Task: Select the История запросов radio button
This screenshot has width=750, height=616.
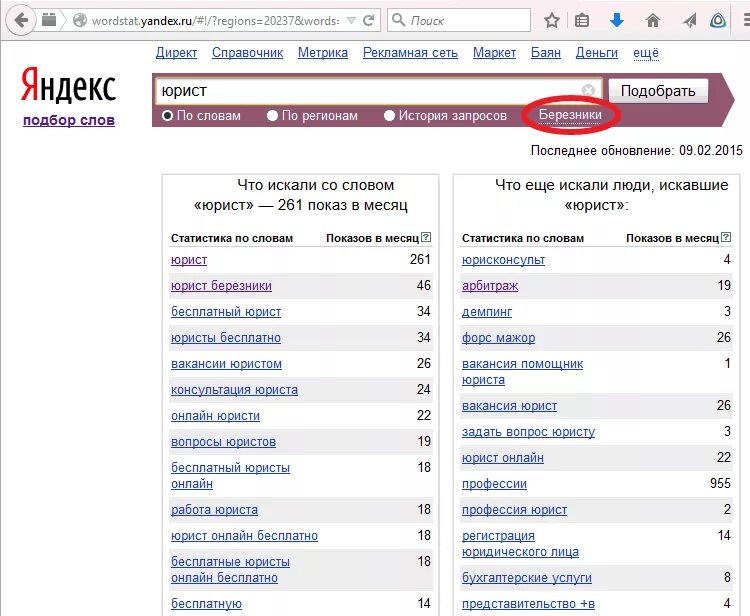Action: (389, 116)
